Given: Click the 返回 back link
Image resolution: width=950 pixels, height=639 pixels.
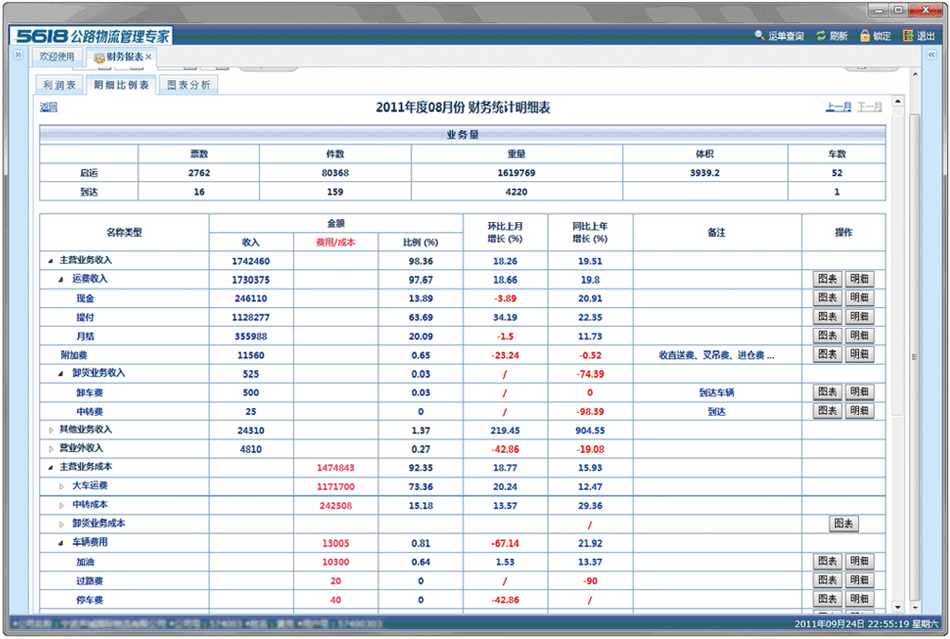Looking at the screenshot, I should tap(48, 107).
